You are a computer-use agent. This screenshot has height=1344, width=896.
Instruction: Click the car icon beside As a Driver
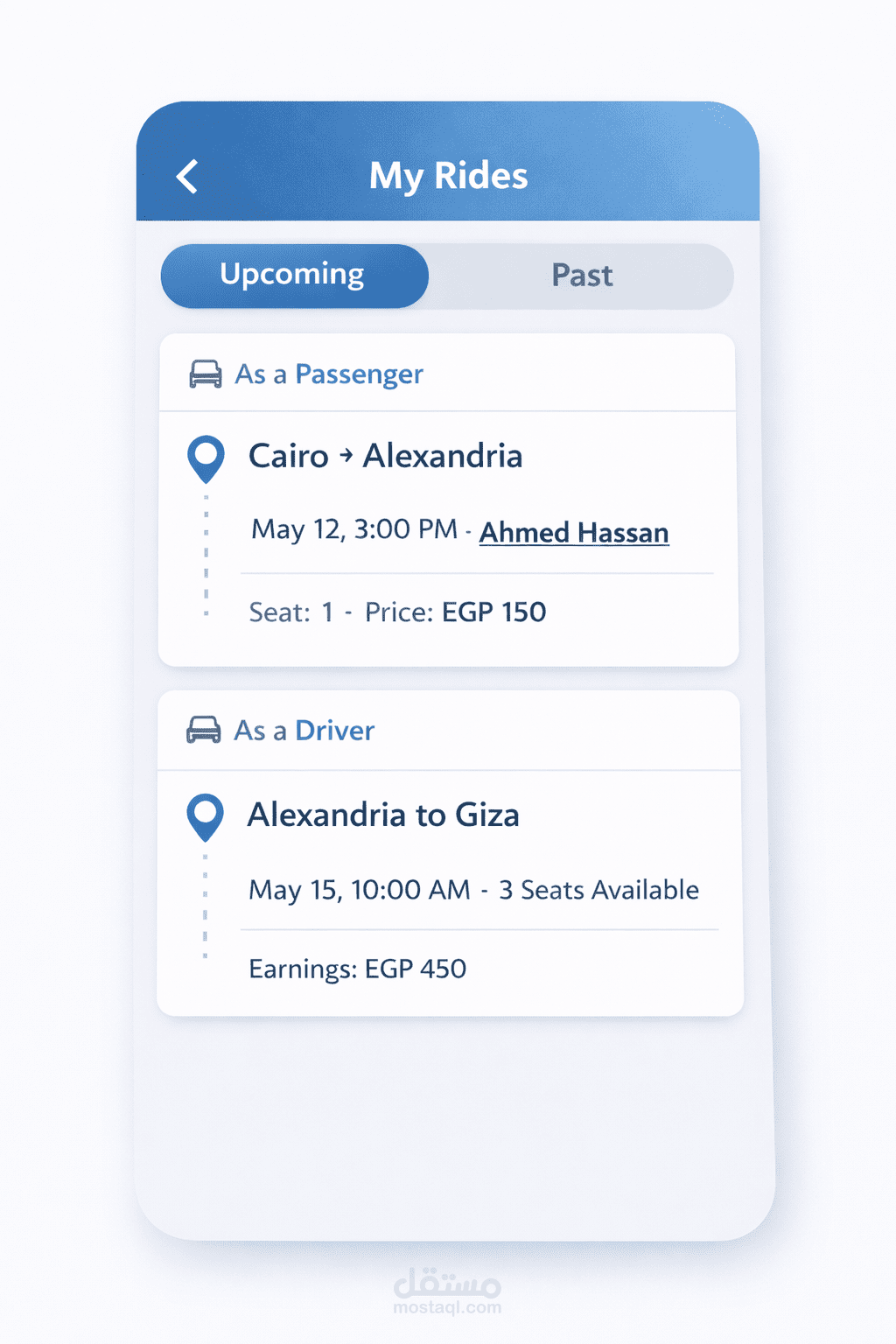[204, 730]
